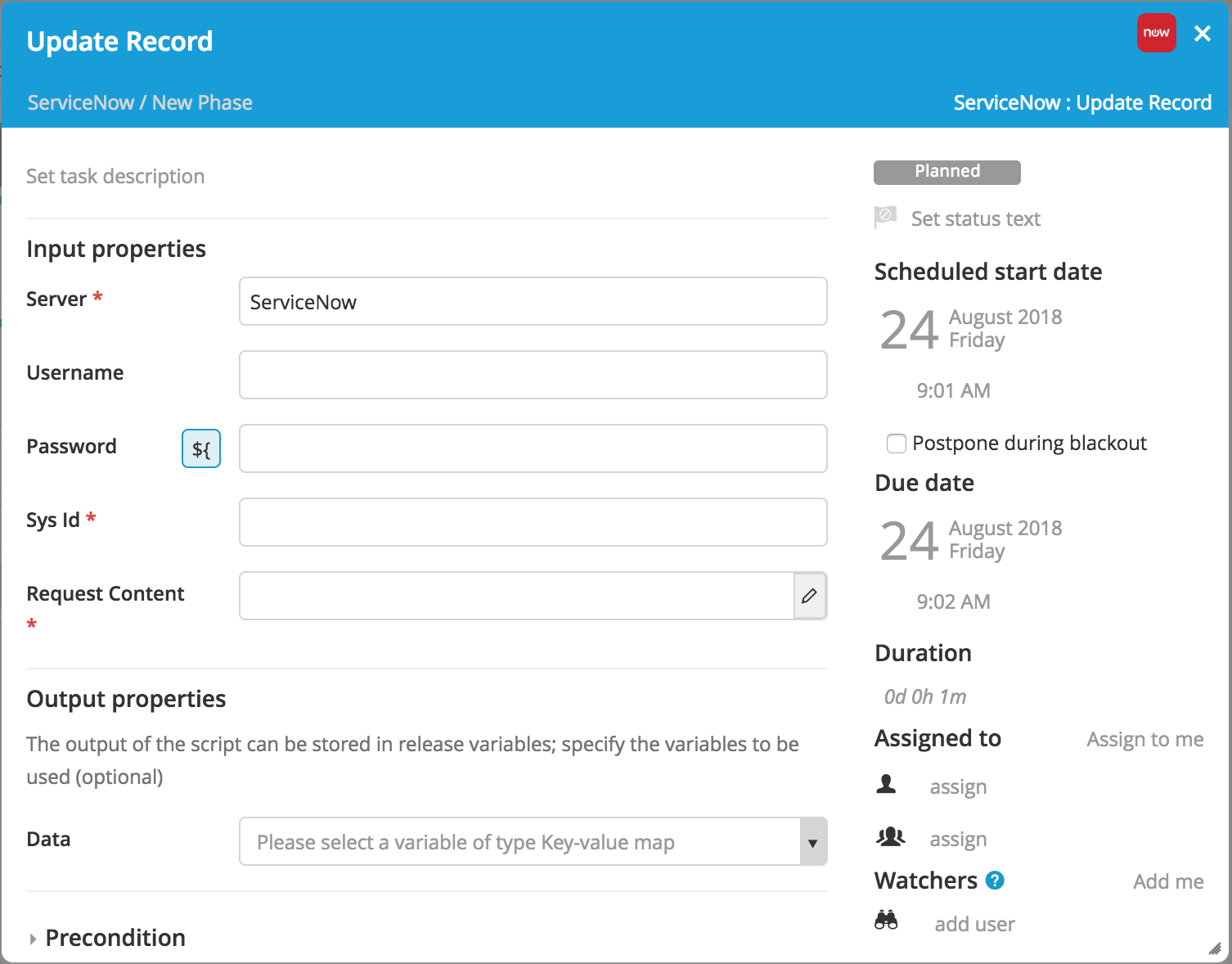Grab the dialog resize handle corner
The height and width of the screenshot is (964, 1232).
coord(1215,948)
